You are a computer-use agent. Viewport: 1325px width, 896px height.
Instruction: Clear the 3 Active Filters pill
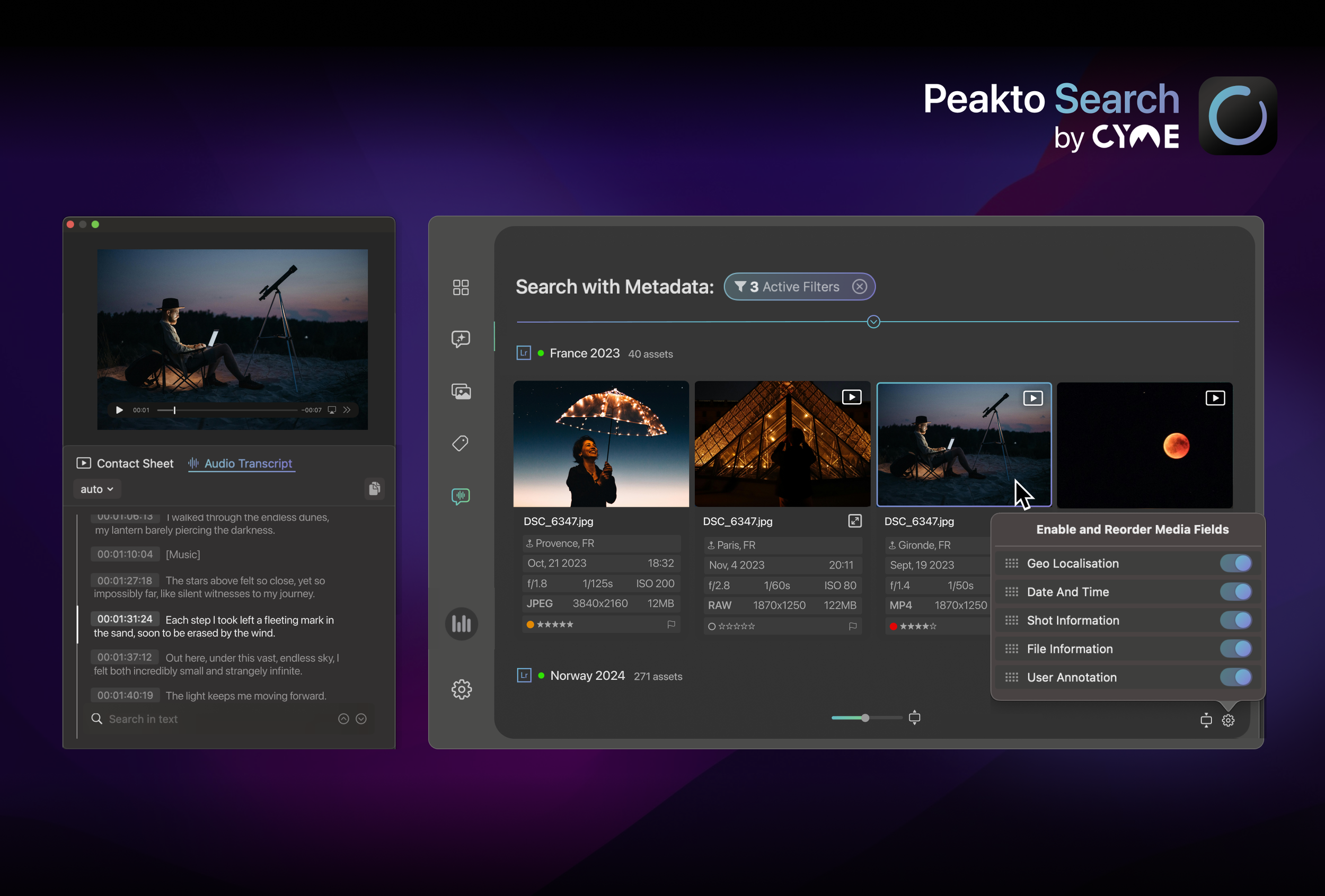click(x=859, y=287)
